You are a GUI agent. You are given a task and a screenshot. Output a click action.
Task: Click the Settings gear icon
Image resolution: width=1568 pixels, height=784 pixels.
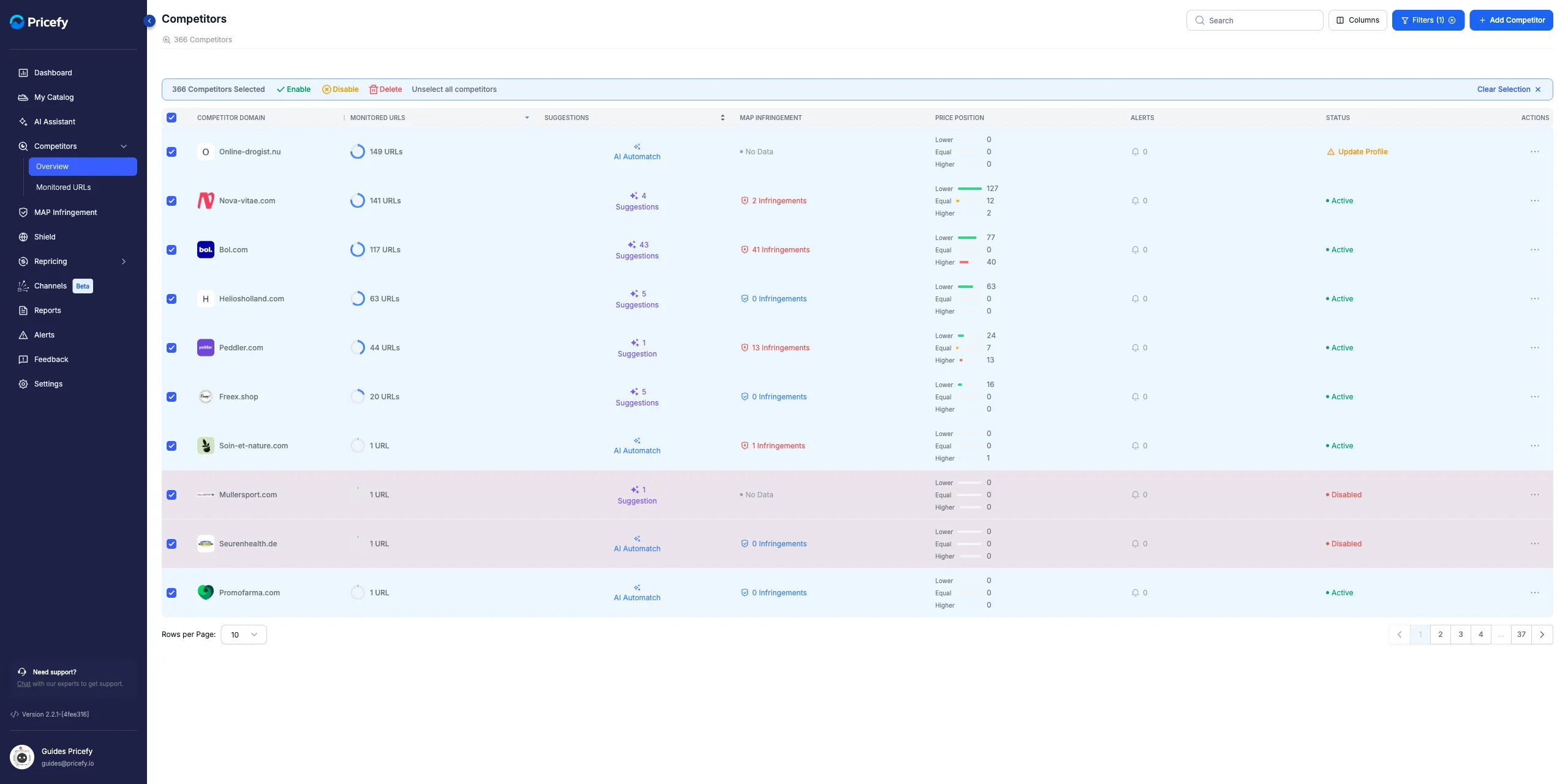(x=23, y=384)
